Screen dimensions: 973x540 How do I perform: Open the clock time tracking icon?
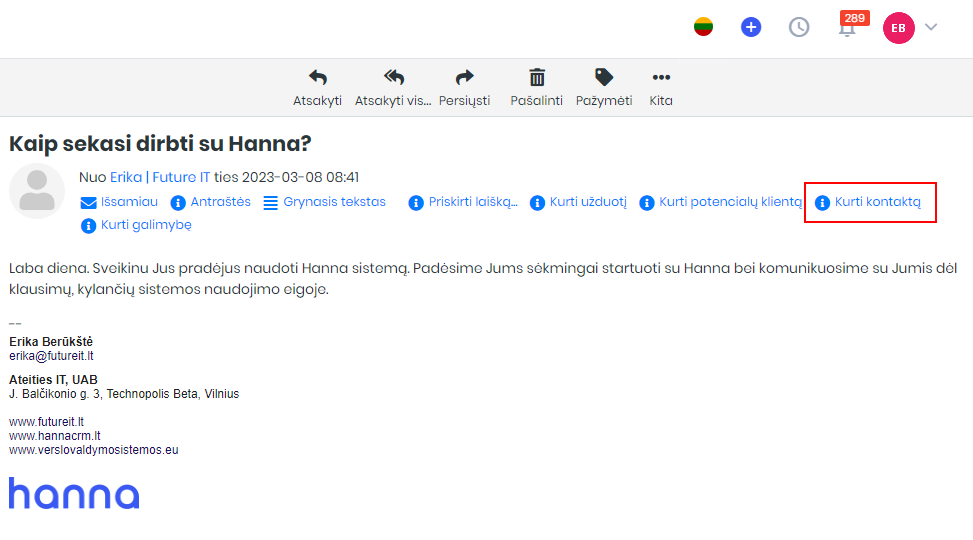tap(799, 27)
